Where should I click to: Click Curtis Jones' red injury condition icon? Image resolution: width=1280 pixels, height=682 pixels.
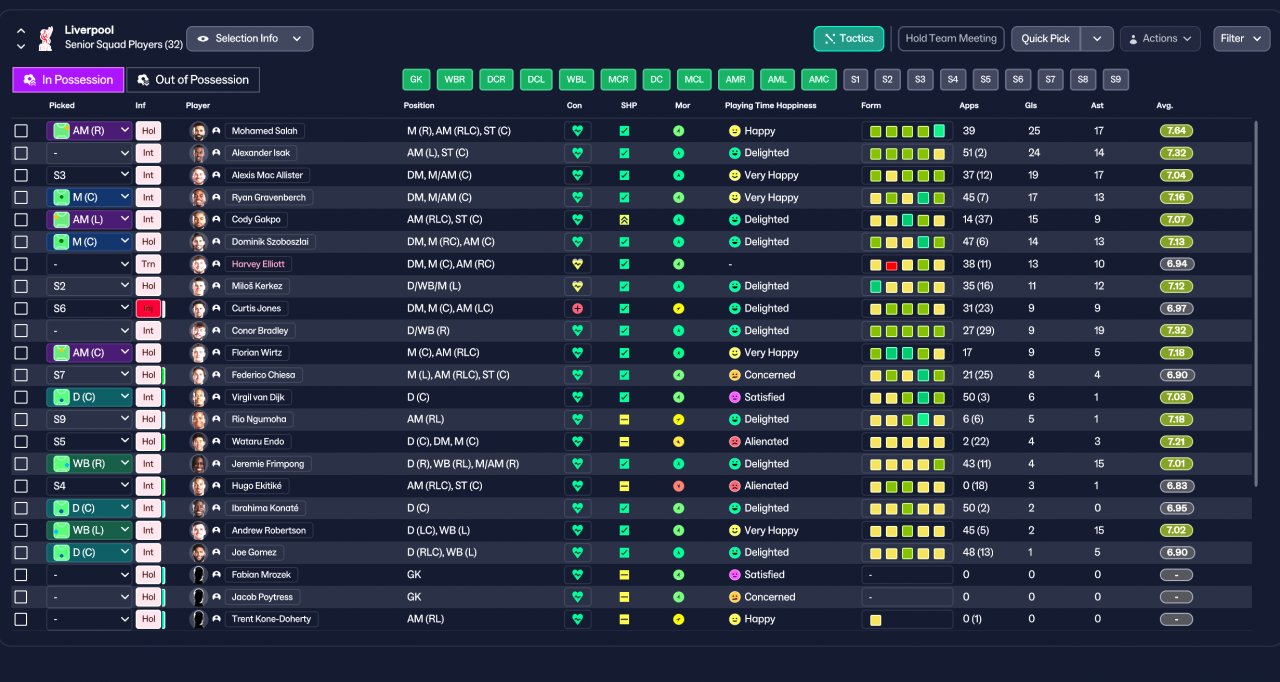(577, 309)
